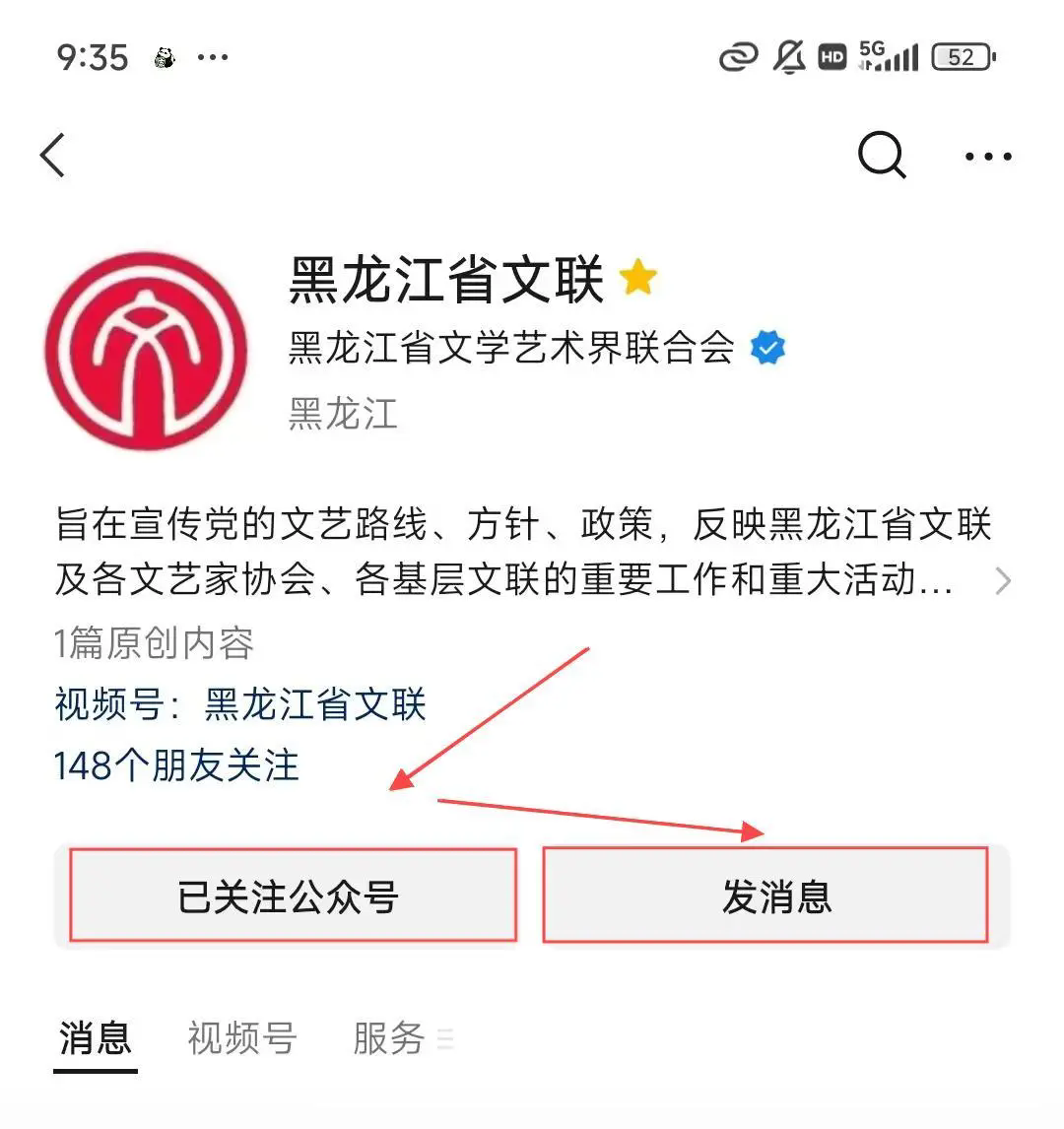Switch to the 视频号 tab

(x=242, y=1038)
